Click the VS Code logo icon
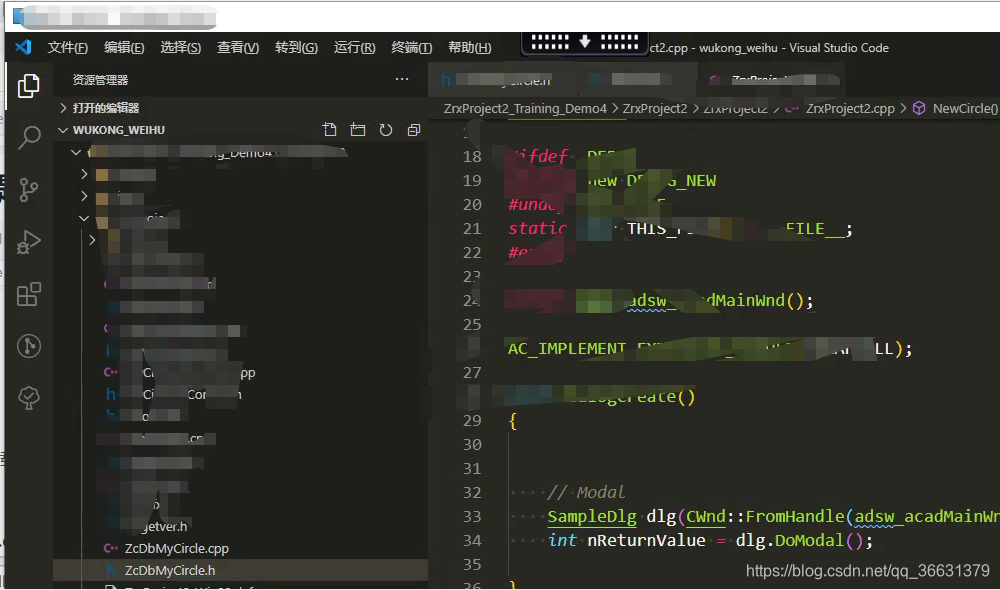Image resolution: width=1000 pixels, height=590 pixels. pos(24,47)
